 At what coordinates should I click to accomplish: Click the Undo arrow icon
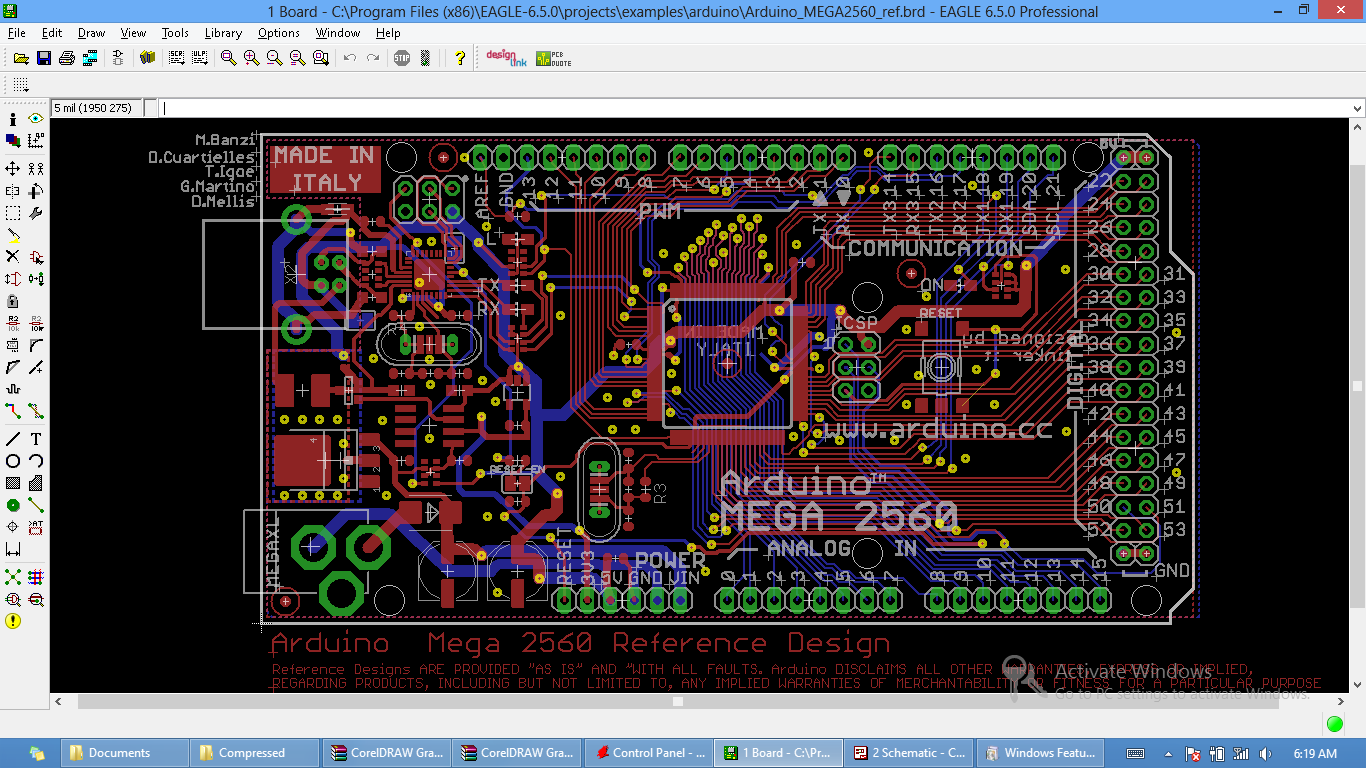pos(350,58)
